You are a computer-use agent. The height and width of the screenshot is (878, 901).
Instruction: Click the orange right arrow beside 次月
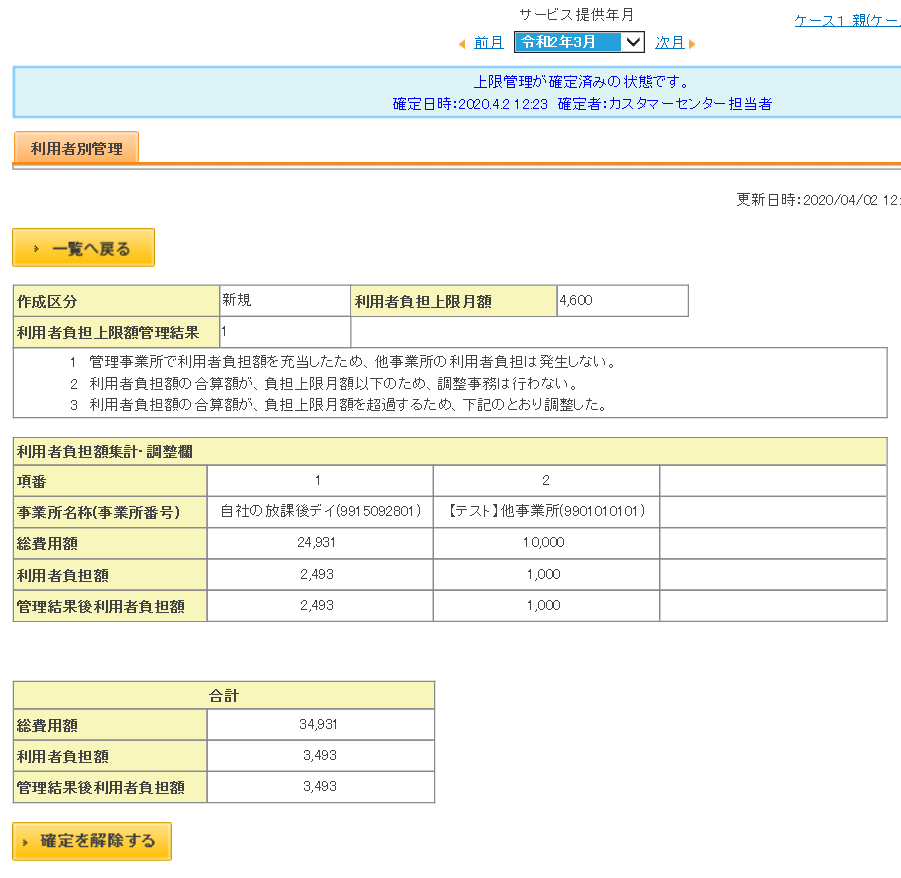click(692, 44)
